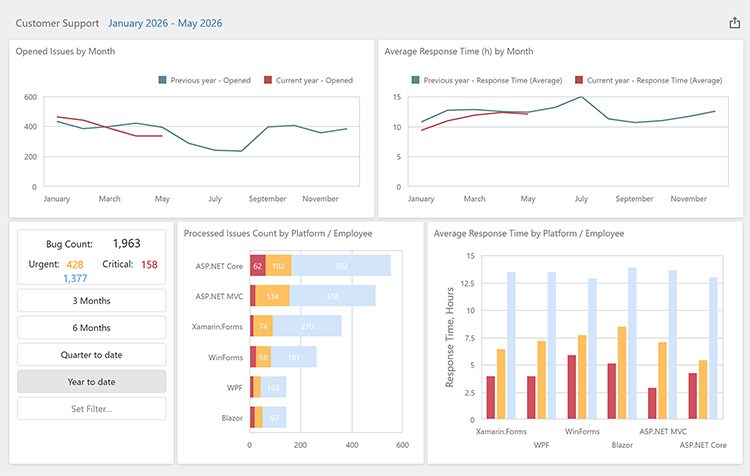
Task: Select the WPF orange response time column
Action: click(x=541, y=380)
